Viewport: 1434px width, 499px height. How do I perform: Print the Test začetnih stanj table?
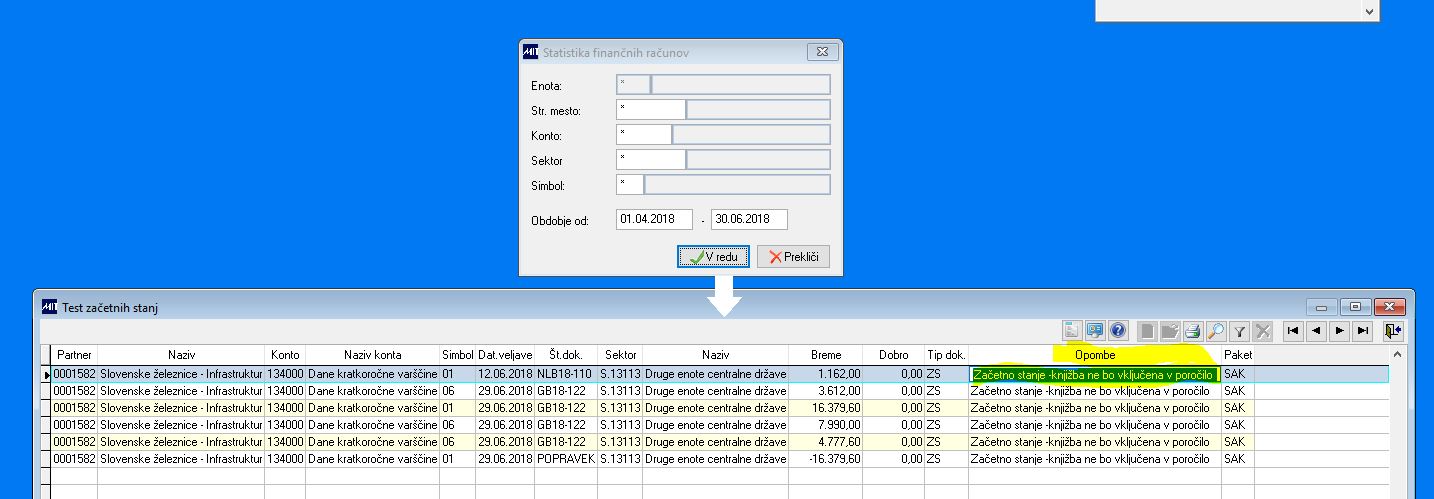pos(1192,331)
